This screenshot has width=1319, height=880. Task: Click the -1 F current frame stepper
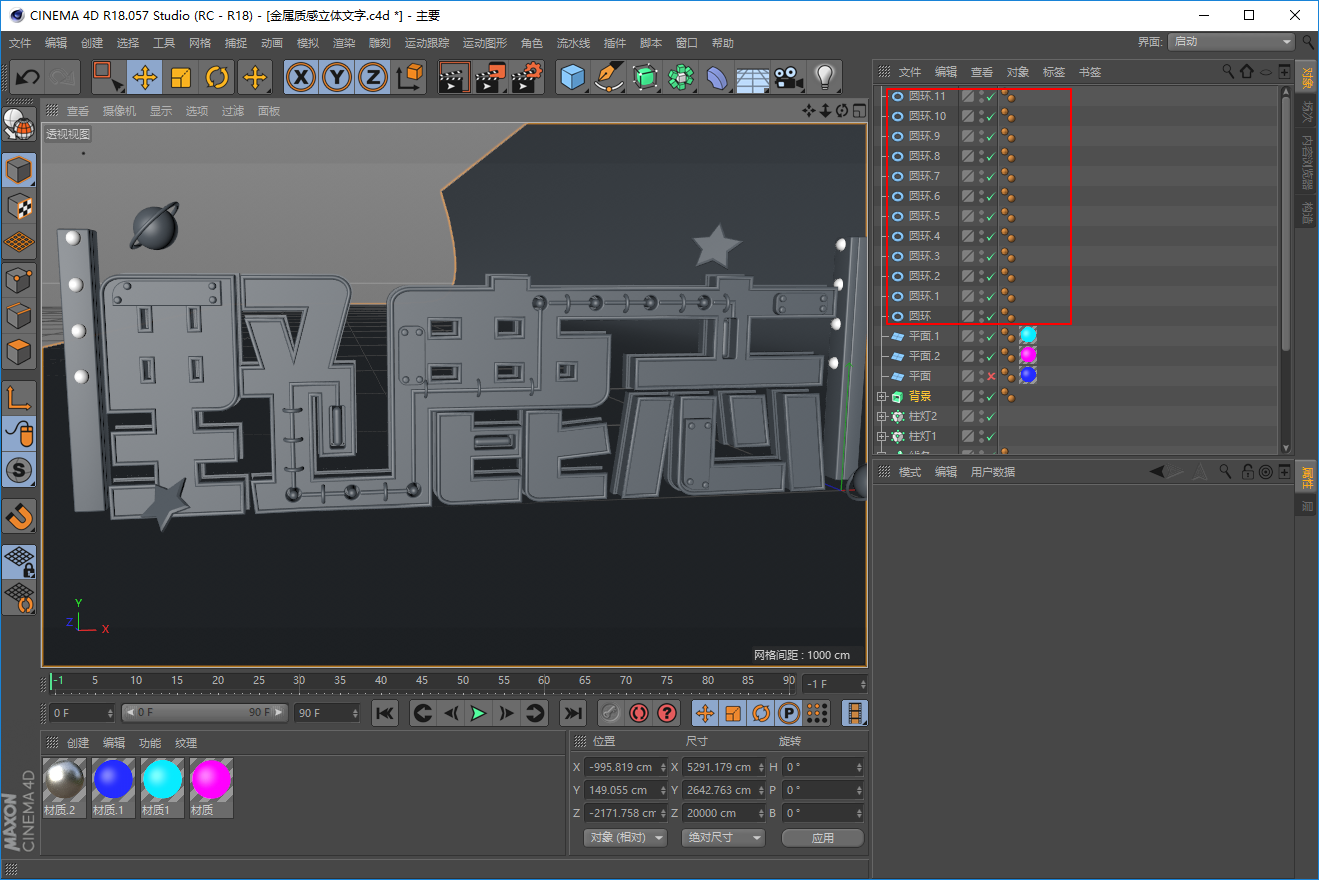[x=862, y=684]
